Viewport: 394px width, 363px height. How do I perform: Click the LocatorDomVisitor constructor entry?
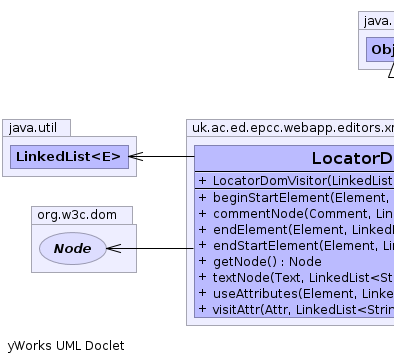[296, 181]
